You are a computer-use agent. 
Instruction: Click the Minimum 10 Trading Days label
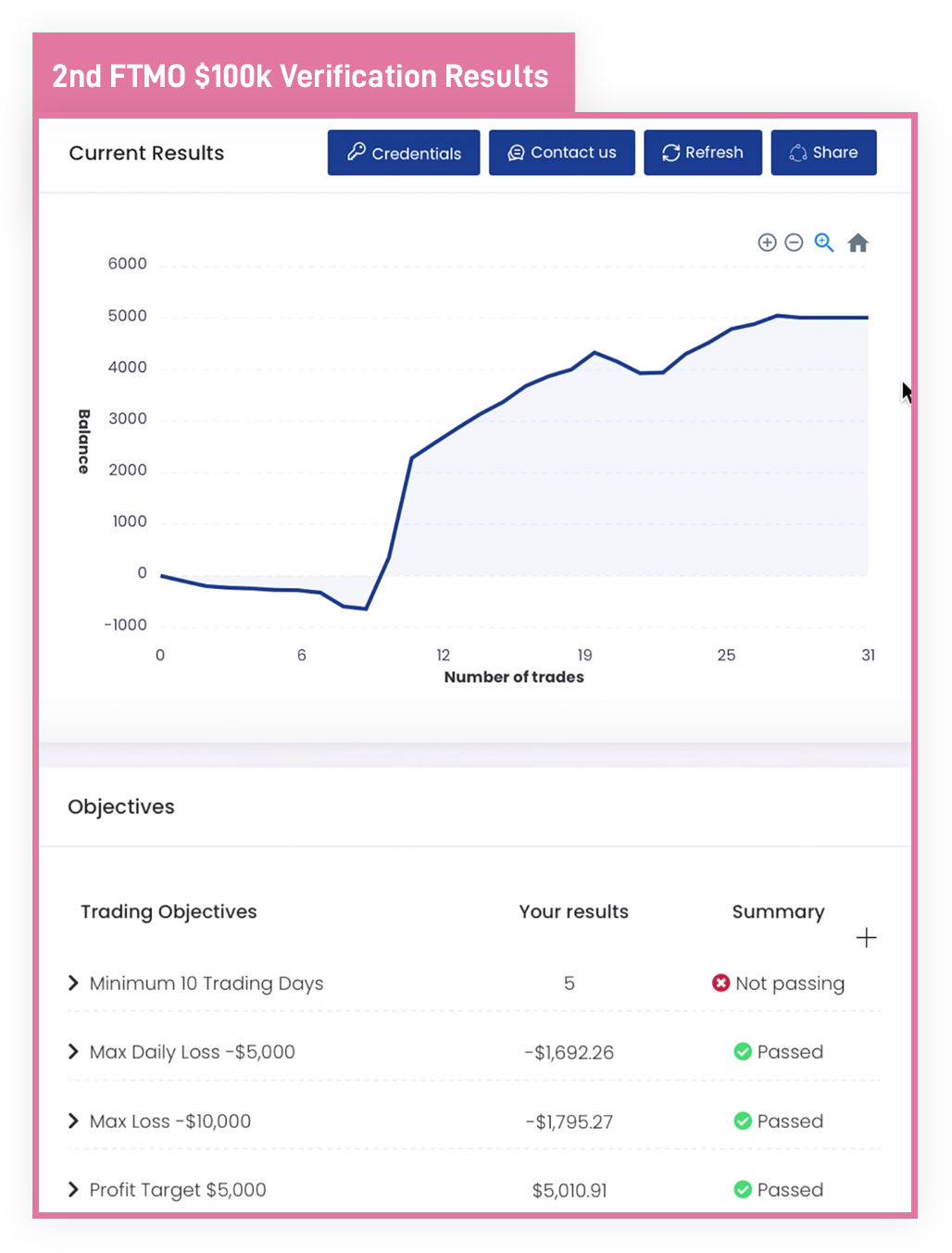[x=207, y=984]
